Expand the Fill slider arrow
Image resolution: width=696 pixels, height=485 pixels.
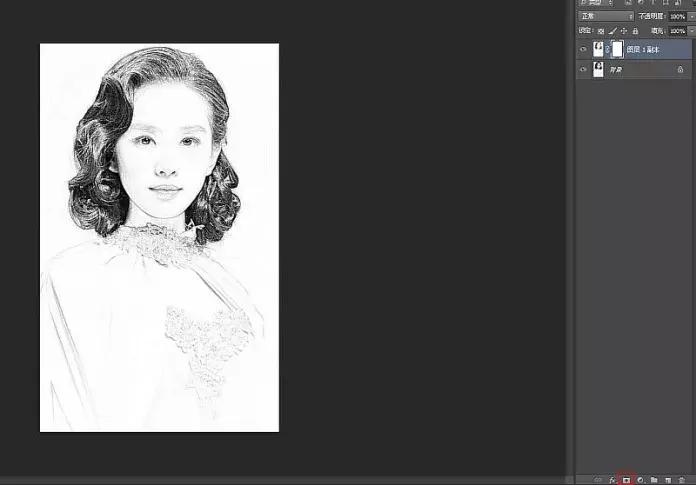tap(691, 31)
